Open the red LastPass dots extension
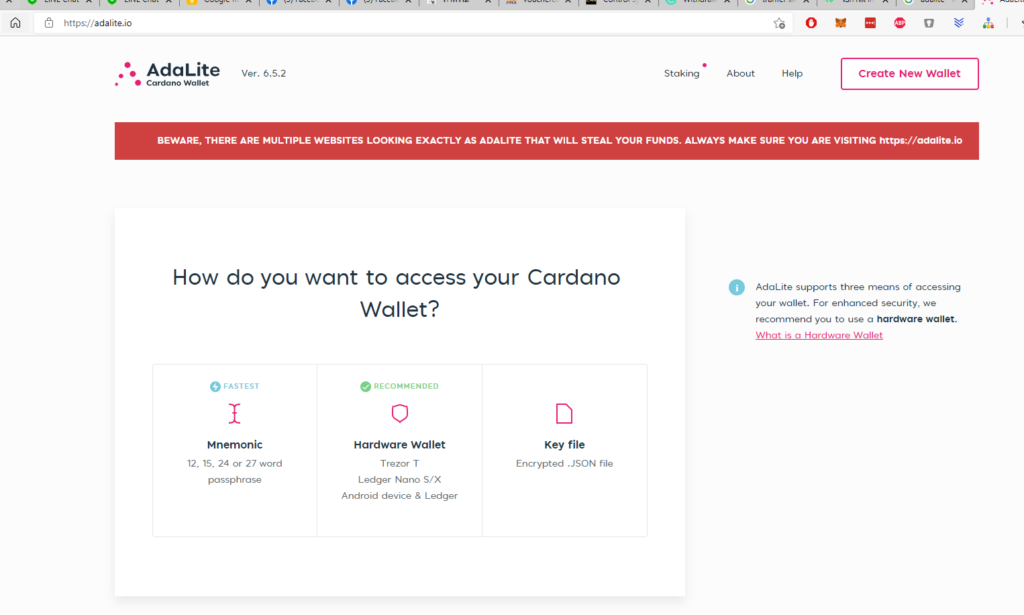Screen dimensions: 1024x615 [x=870, y=23]
